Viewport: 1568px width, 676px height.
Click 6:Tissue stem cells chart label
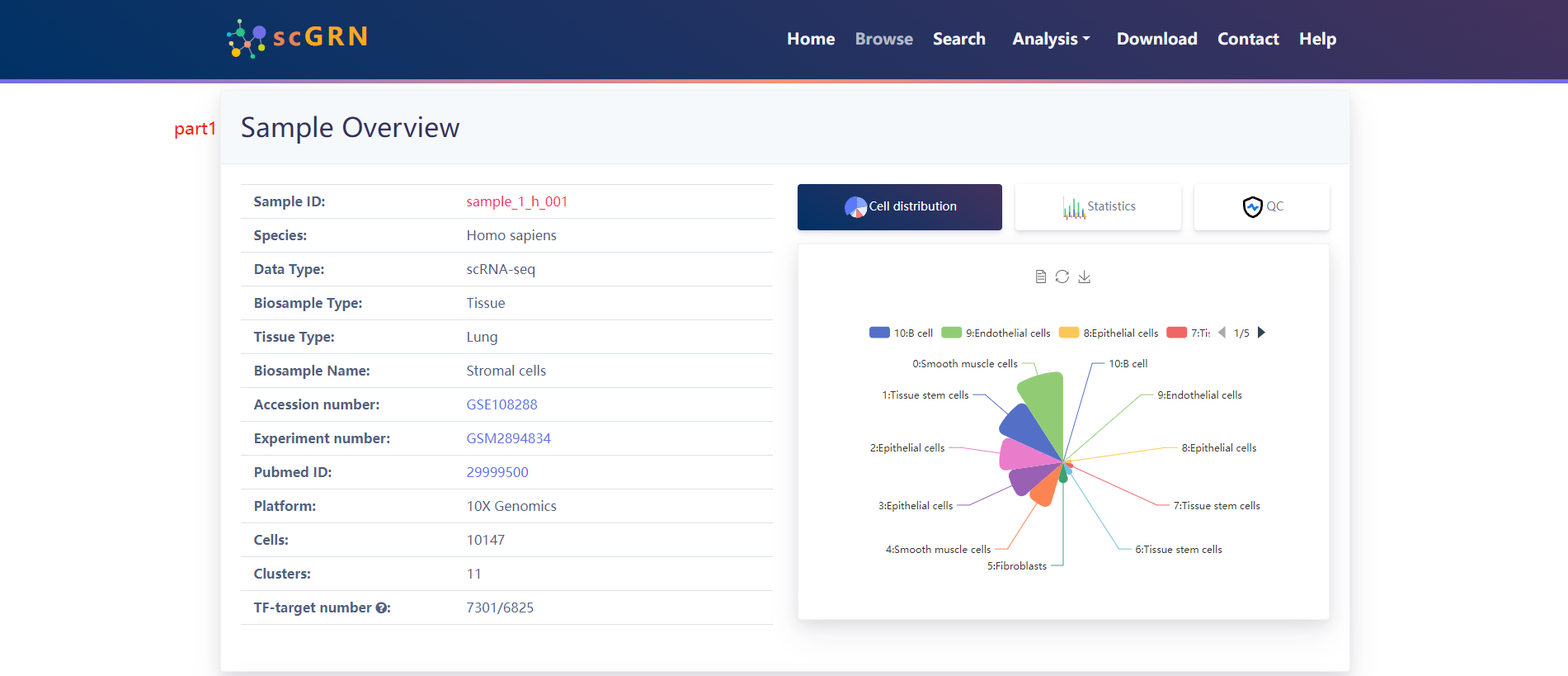point(1179,550)
